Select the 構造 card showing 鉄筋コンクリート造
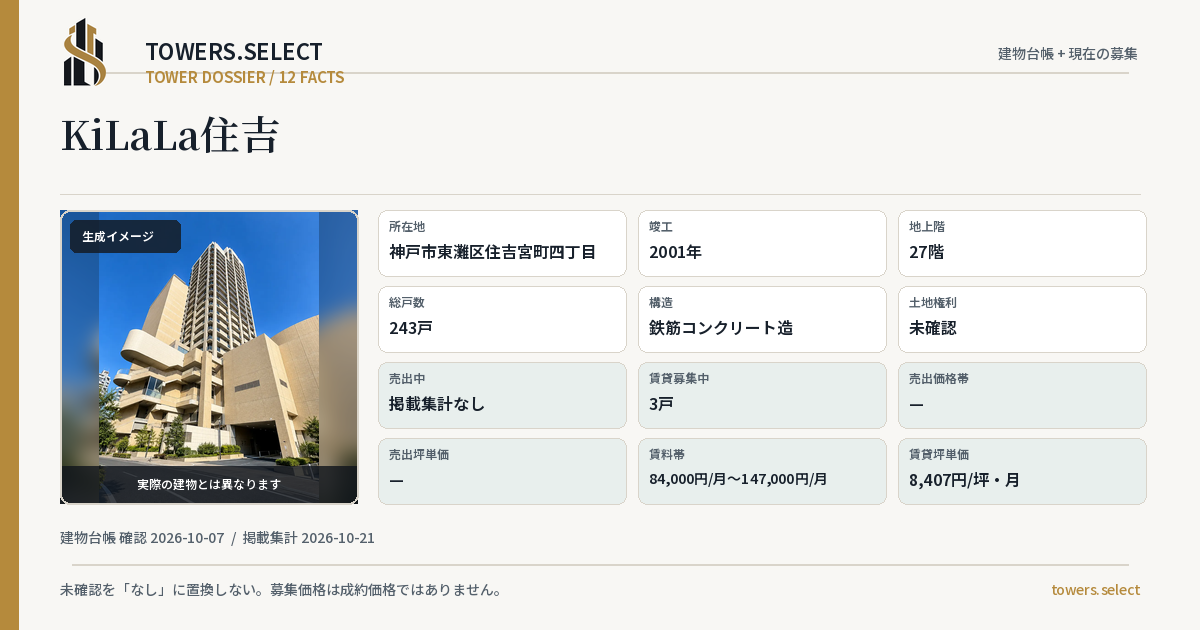Viewport: 1200px width, 630px height. point(762,319)
